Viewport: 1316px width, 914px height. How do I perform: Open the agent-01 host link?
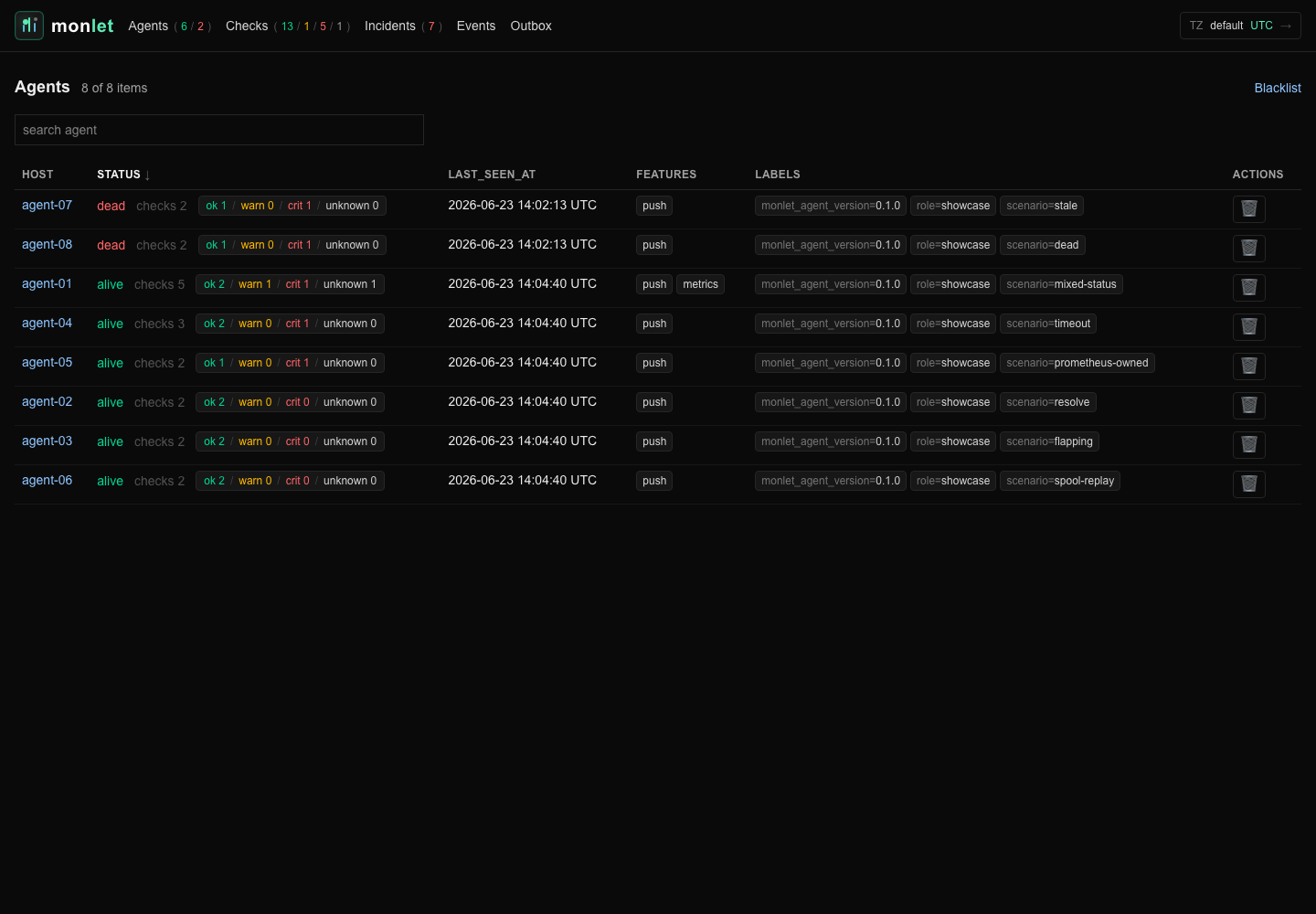click(47, 283)
